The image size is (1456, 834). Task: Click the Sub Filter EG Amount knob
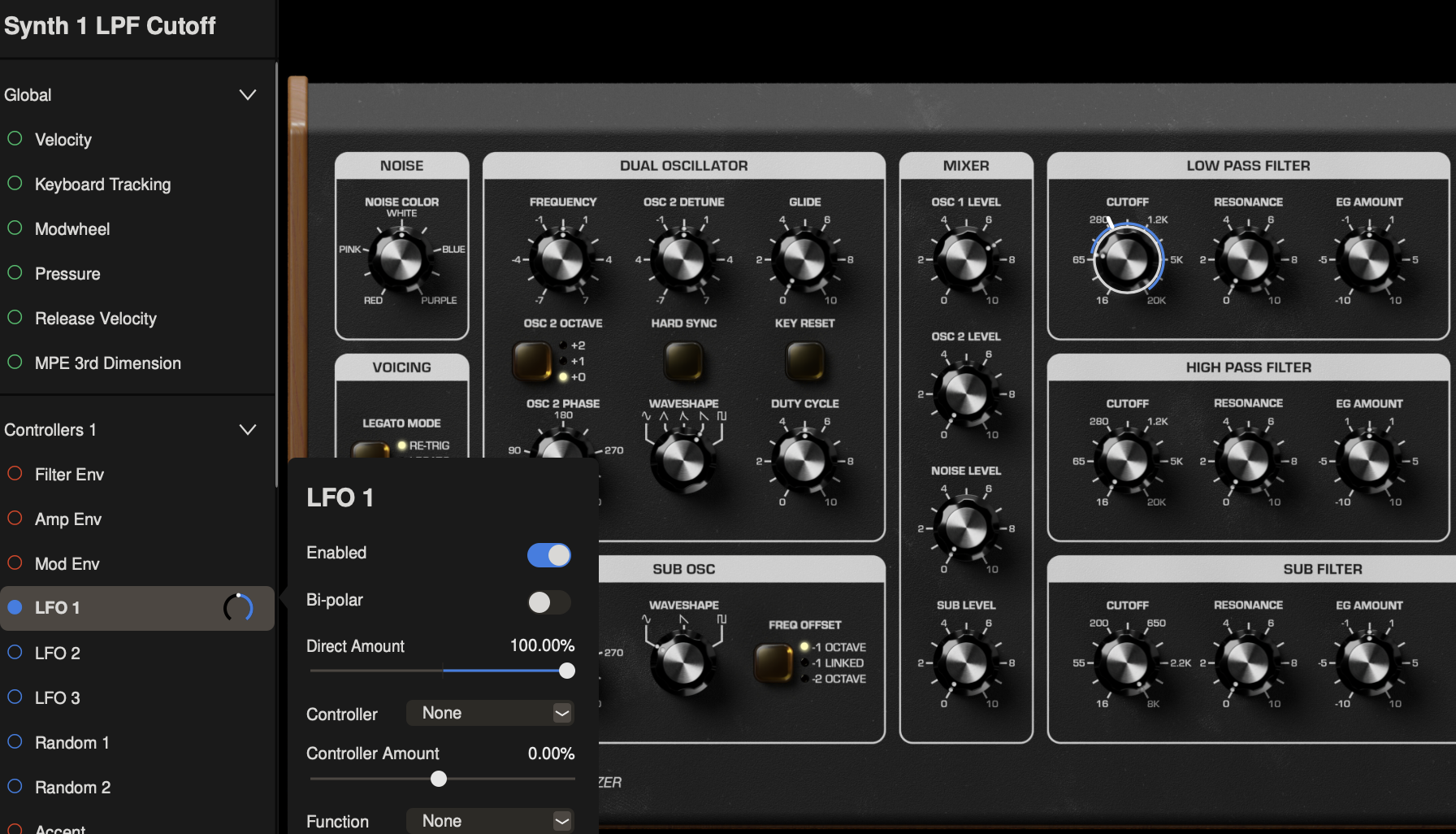[1368, 662]
